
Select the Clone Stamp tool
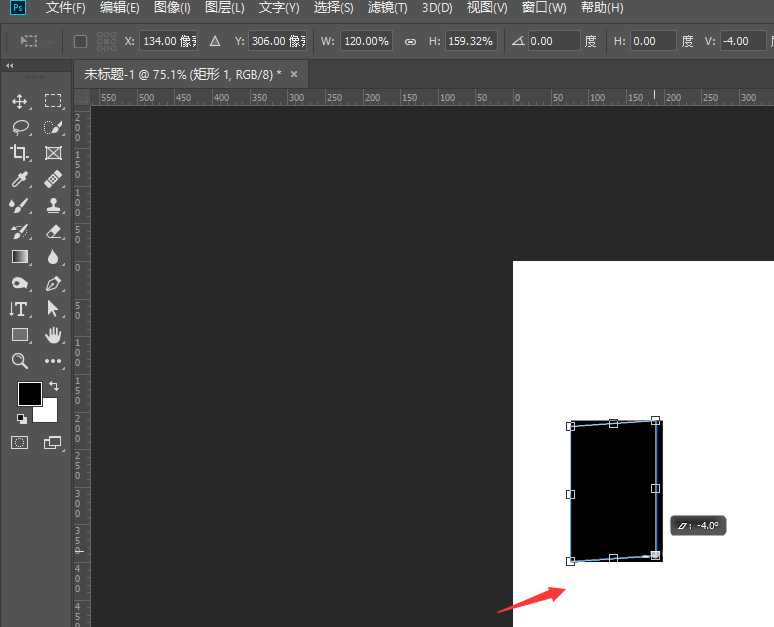click(x=53, y=205)
